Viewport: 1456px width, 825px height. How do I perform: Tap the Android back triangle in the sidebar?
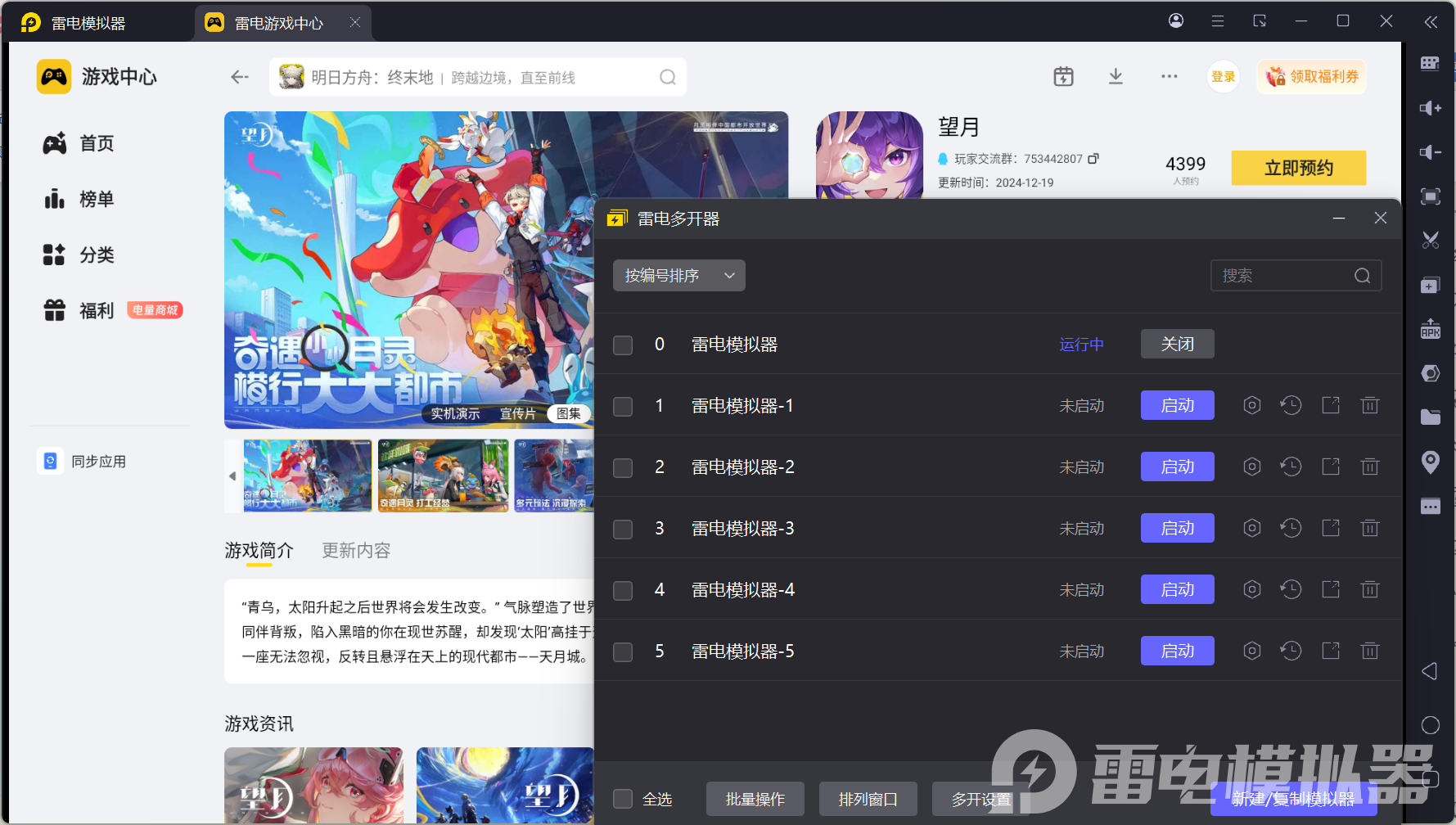pyautogui.click(x=1430, y=671)
